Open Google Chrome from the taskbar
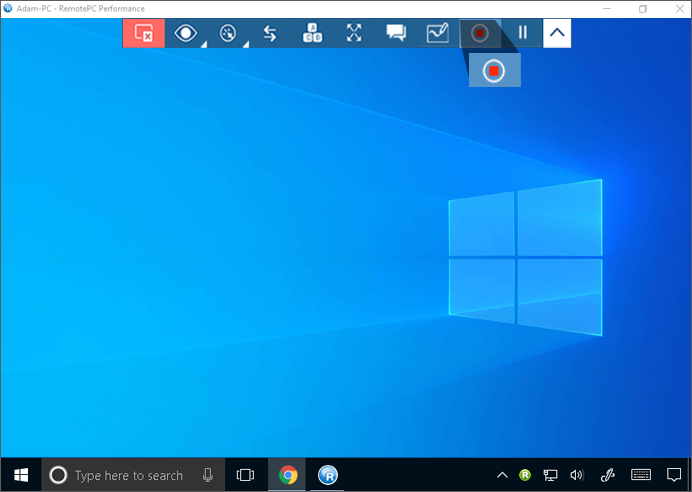This screenshot has width=692, height=492. pos(288,475)
